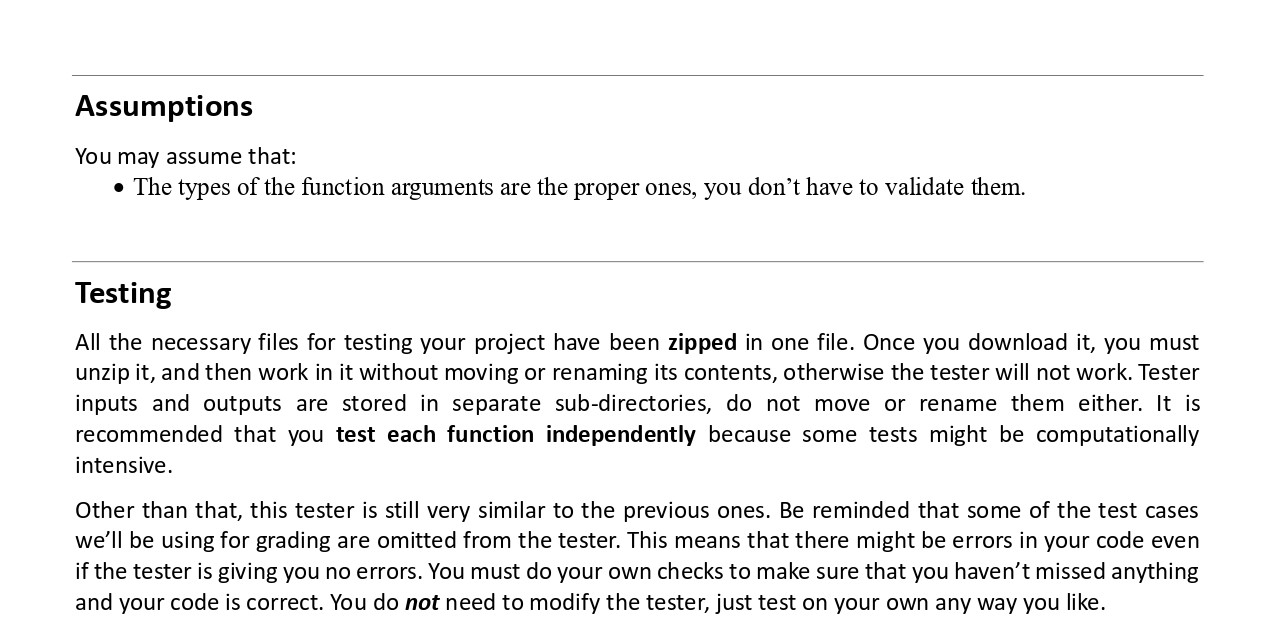Click the word 'intensive.' ending the first paragraph
The image size is (1275, 638).
124,466
